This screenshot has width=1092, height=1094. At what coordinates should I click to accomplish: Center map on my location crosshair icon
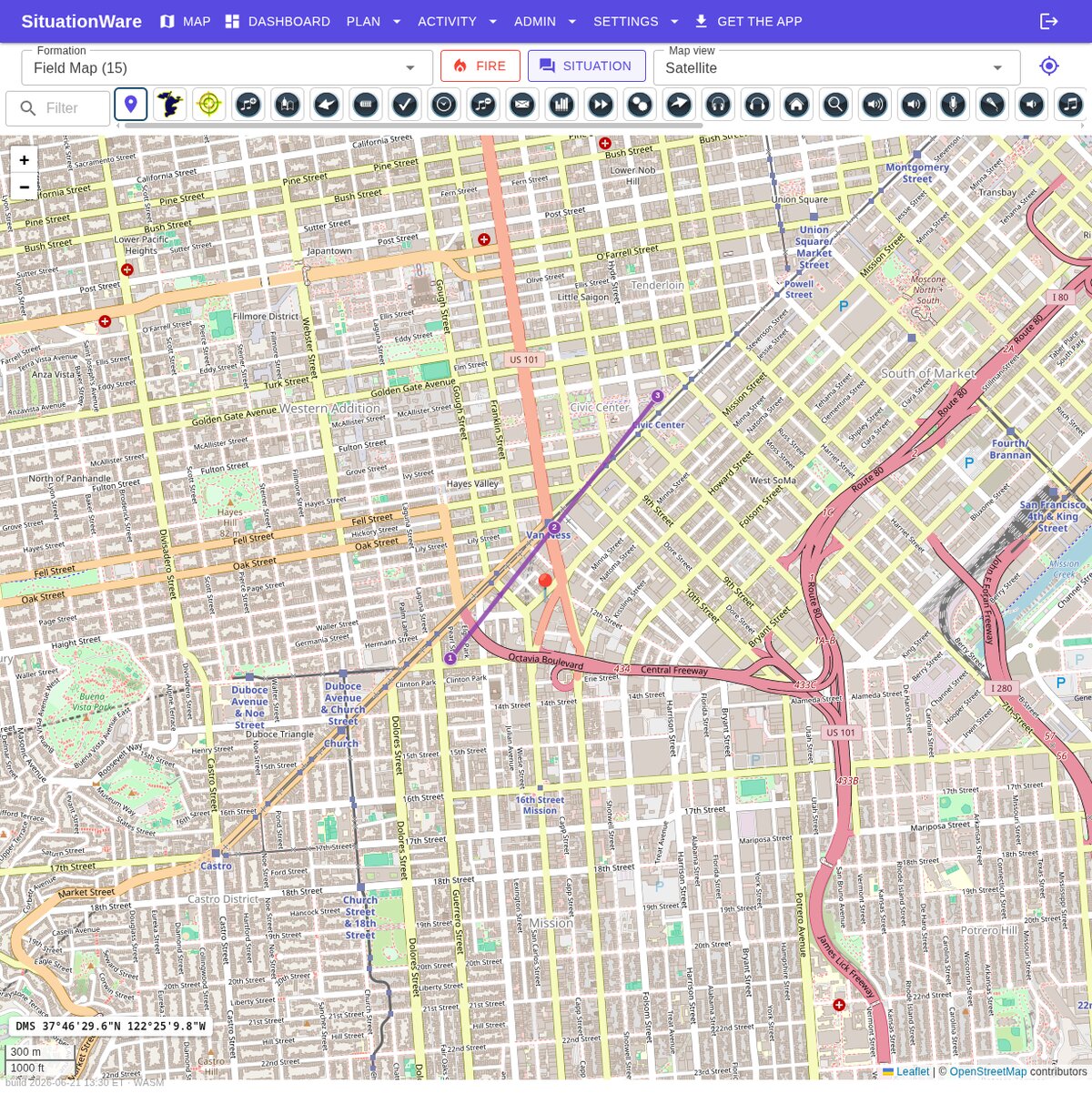(1048, 66)
